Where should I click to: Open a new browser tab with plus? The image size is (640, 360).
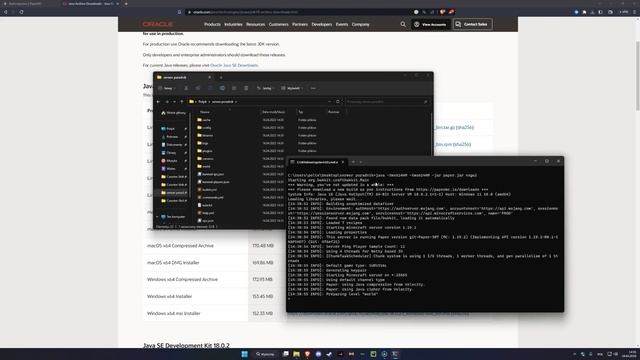tap(126, 4)
